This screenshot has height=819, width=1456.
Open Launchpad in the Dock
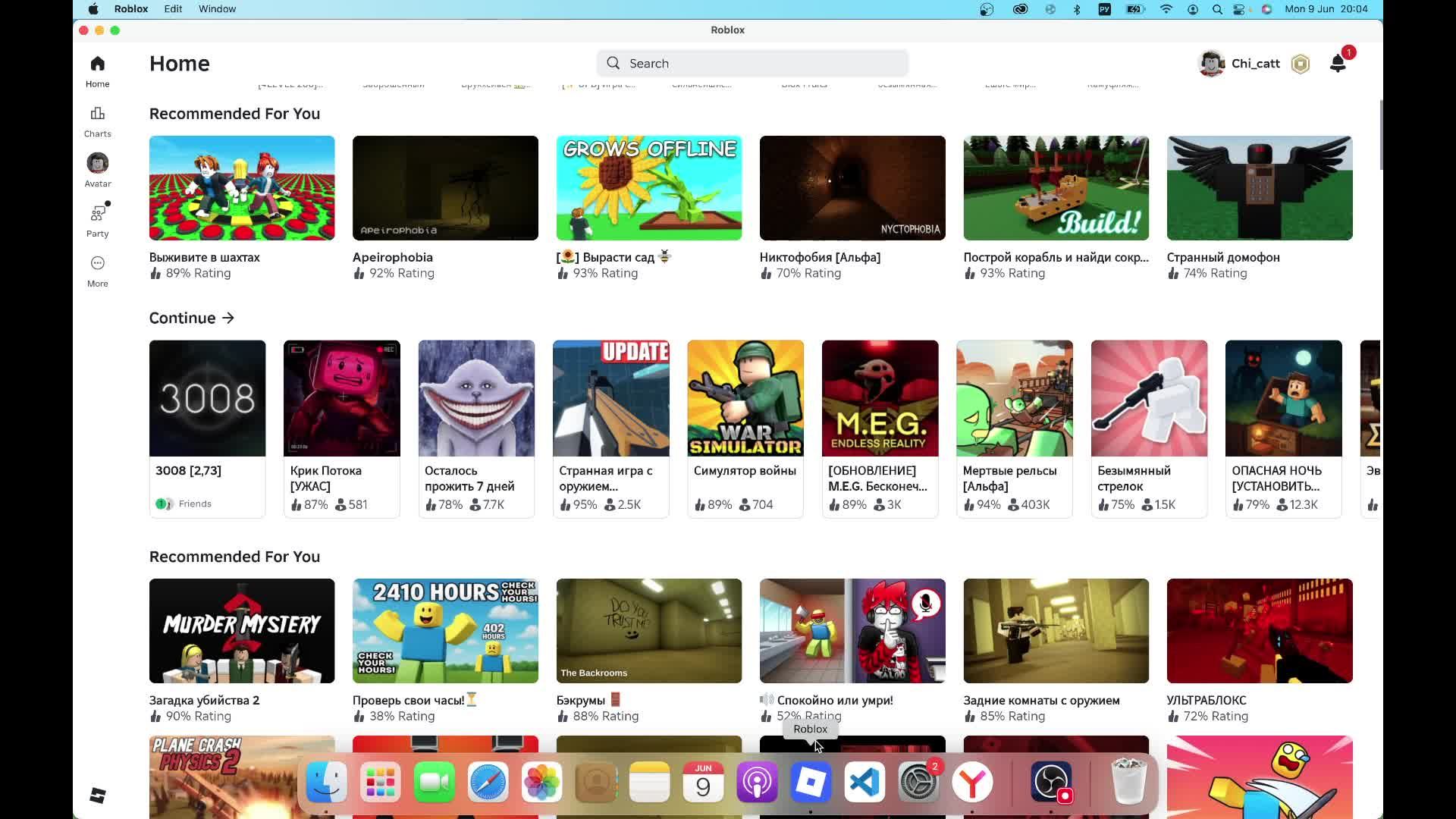380,782
